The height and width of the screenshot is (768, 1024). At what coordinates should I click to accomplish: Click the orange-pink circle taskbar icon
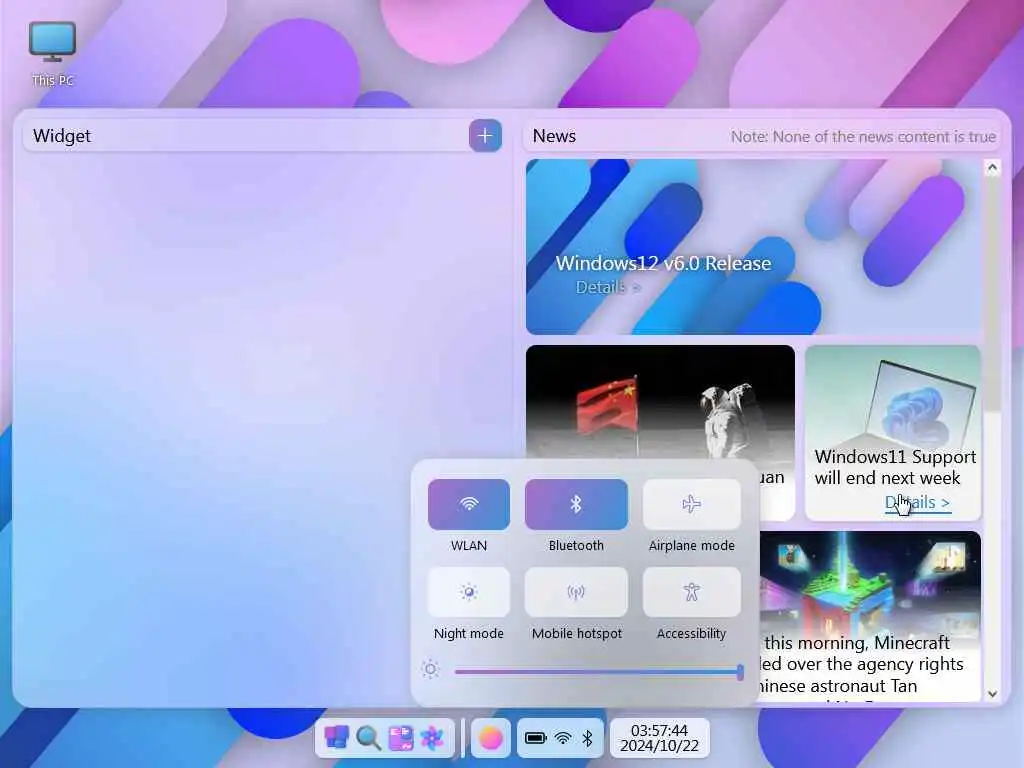click(x=490, y=738)
